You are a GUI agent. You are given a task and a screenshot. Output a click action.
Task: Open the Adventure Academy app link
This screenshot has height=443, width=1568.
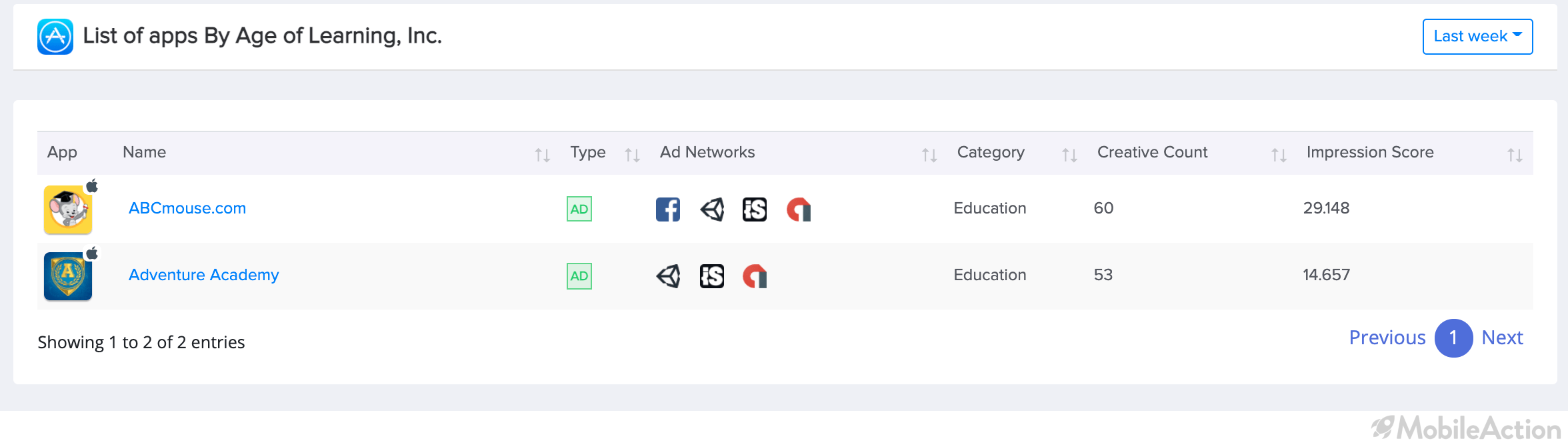click(203, 275)
